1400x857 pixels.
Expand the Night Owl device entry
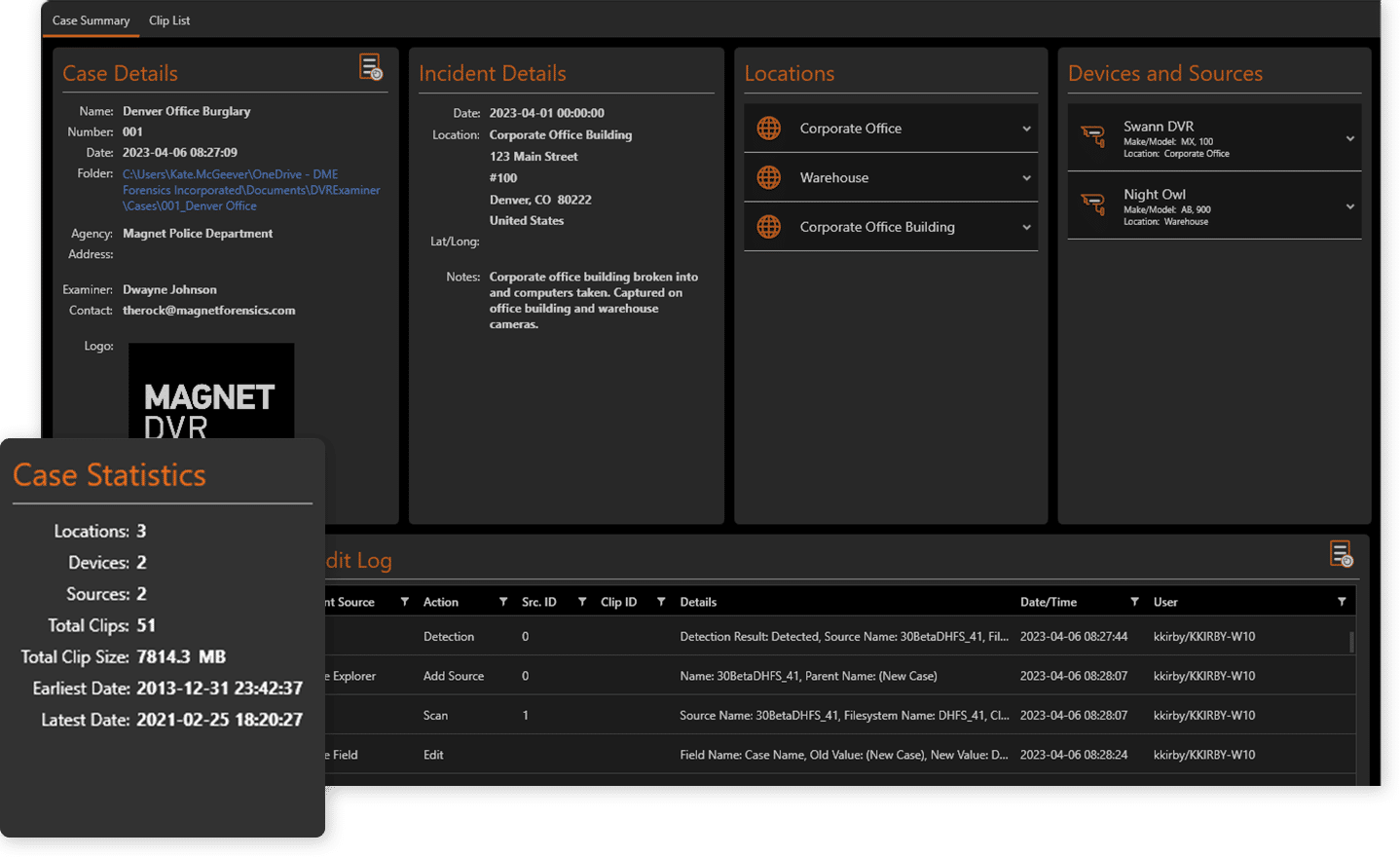tap(1350, 206)
